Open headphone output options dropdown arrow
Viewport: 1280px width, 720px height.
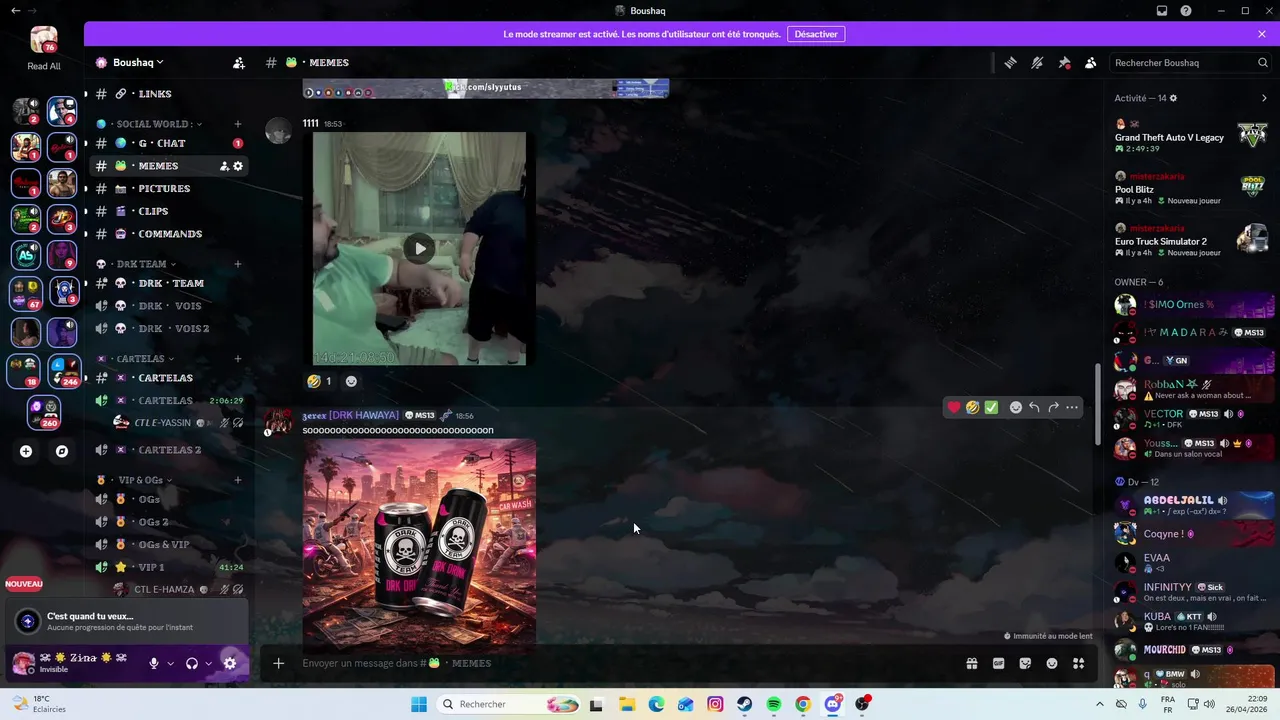[208, 663]
